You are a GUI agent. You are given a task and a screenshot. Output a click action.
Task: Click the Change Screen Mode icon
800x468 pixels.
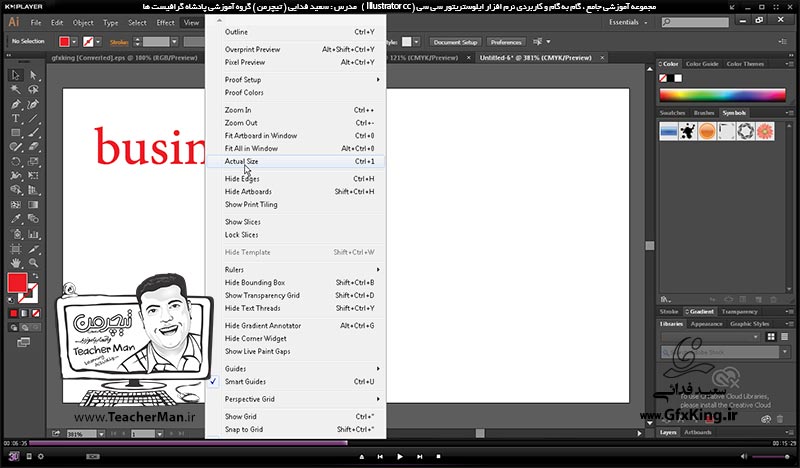pyautogui.click(x=23, y=342)
